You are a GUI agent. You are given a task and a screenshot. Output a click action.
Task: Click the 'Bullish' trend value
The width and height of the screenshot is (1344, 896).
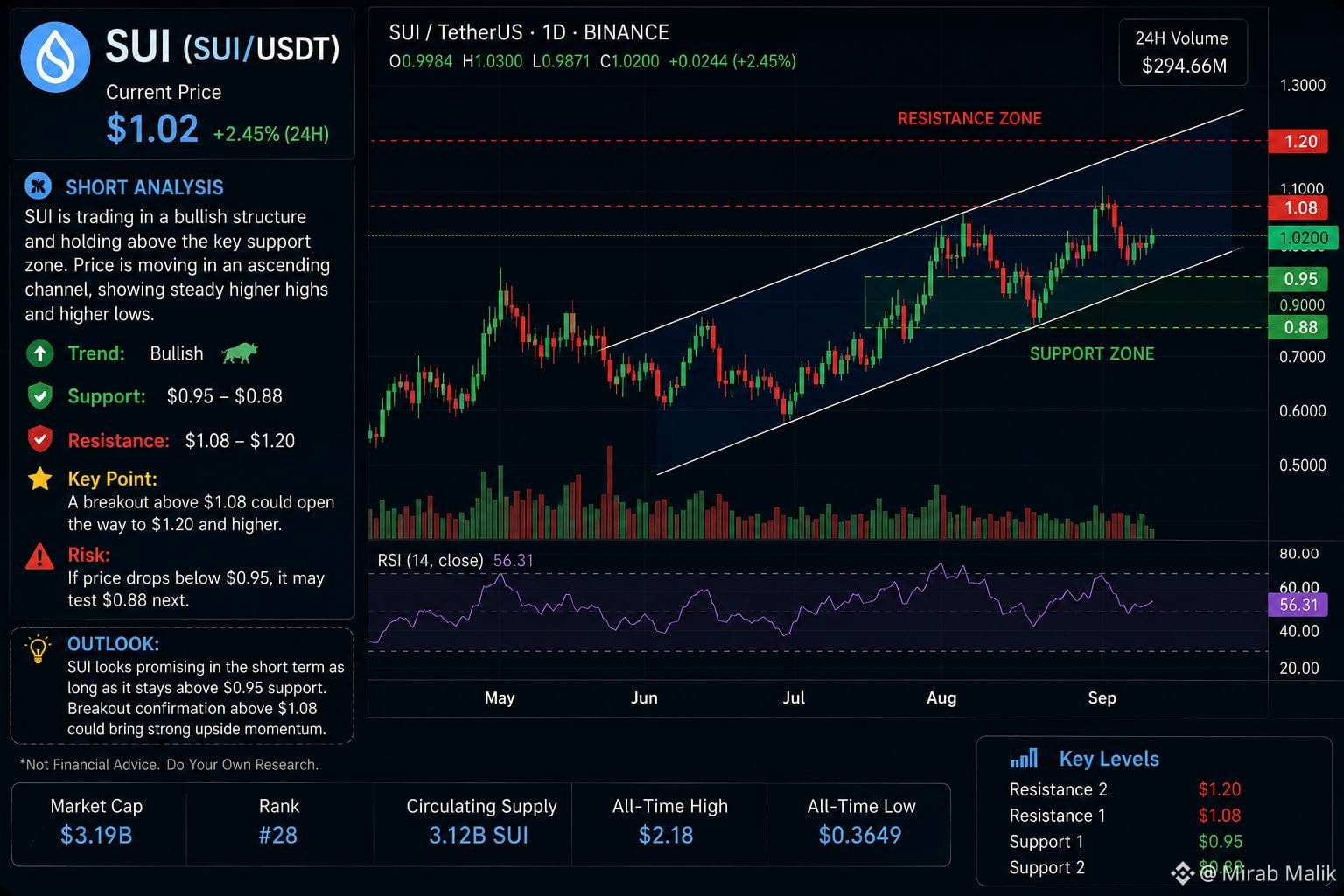pos(177,353)
